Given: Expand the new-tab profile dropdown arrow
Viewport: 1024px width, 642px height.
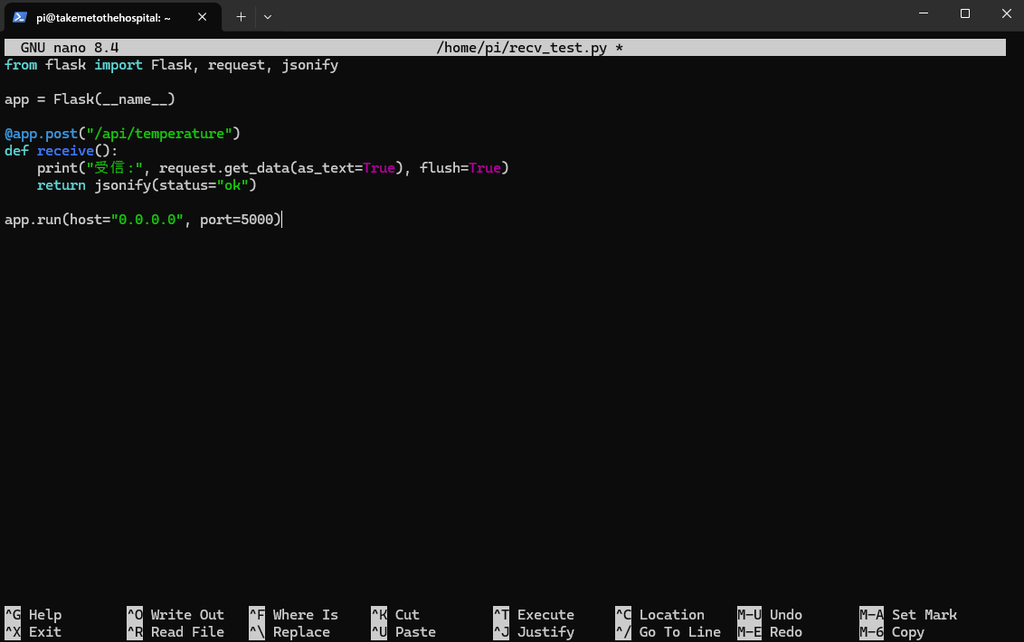Looking at the screenshot, I should 268,17.
